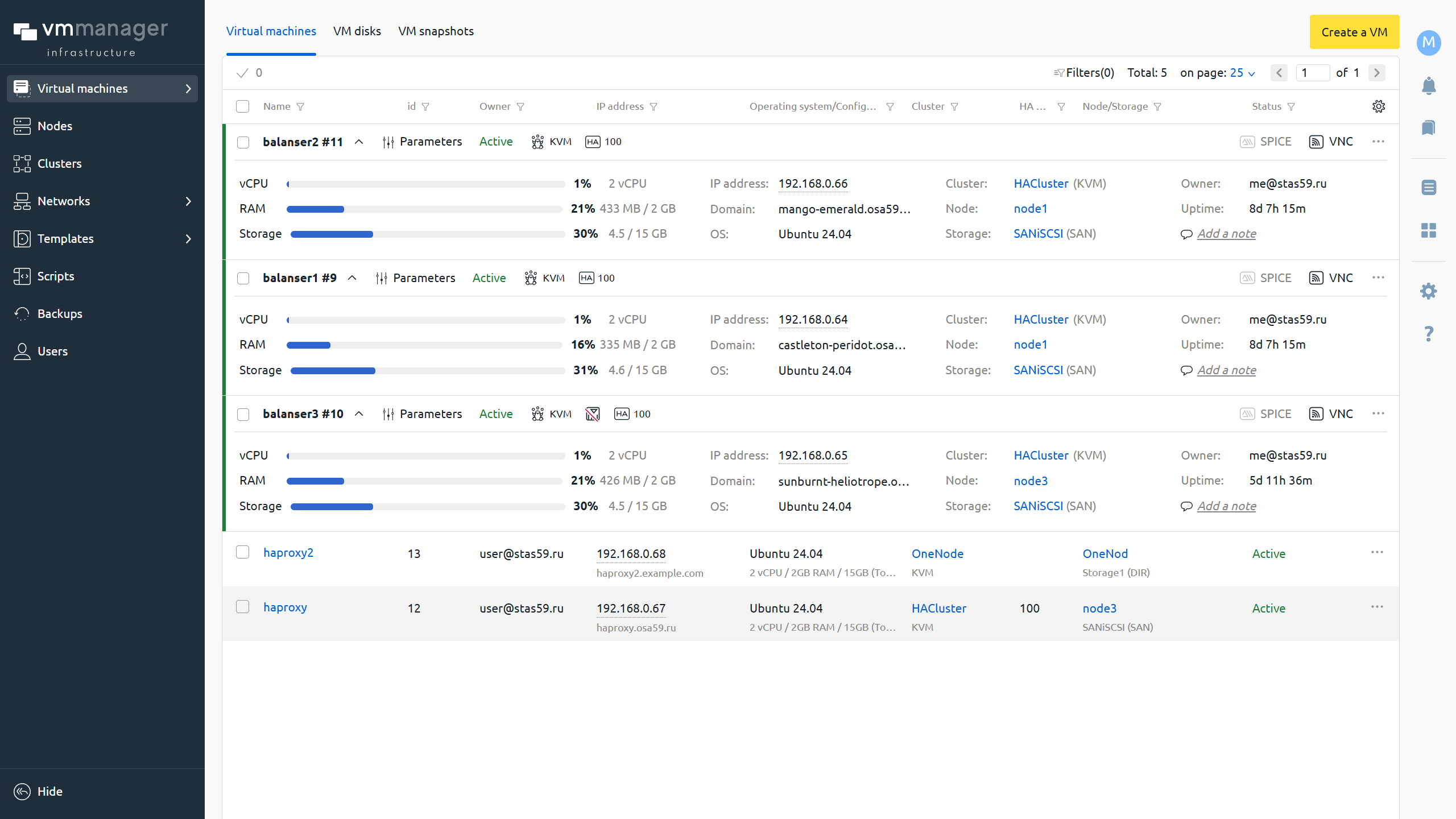Image resolution: width=1456 pixels, height=819 pixels.
Task: Click the page number input field
Action: [1312, 73]
